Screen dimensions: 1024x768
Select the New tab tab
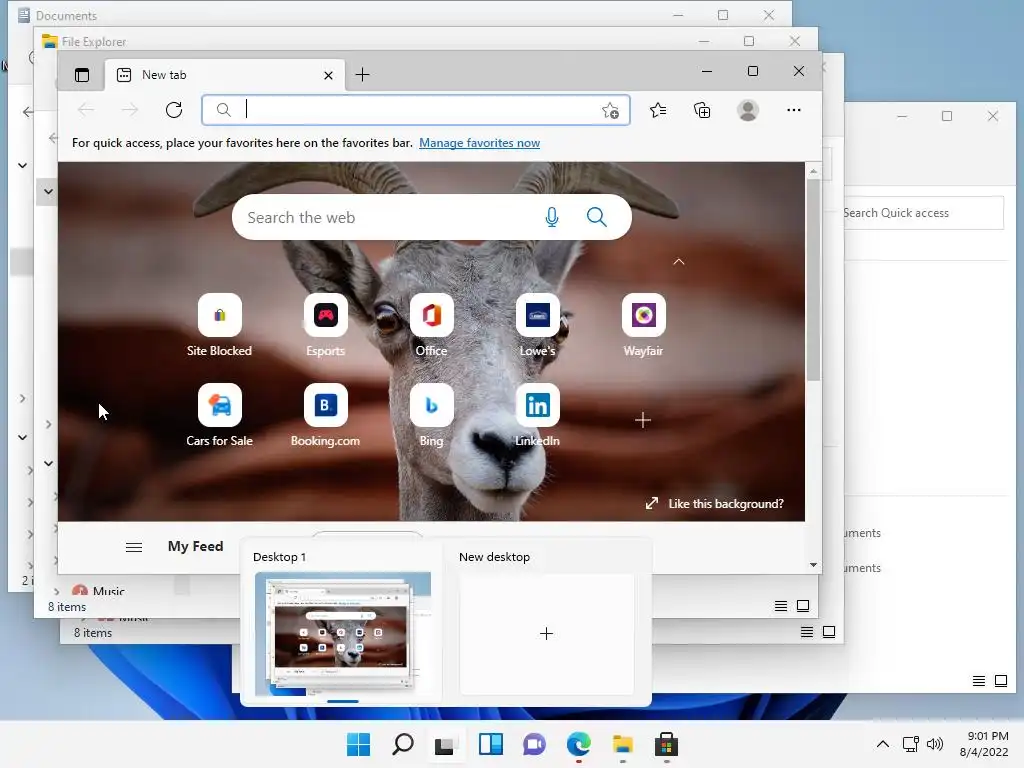(x=224, y=75)
